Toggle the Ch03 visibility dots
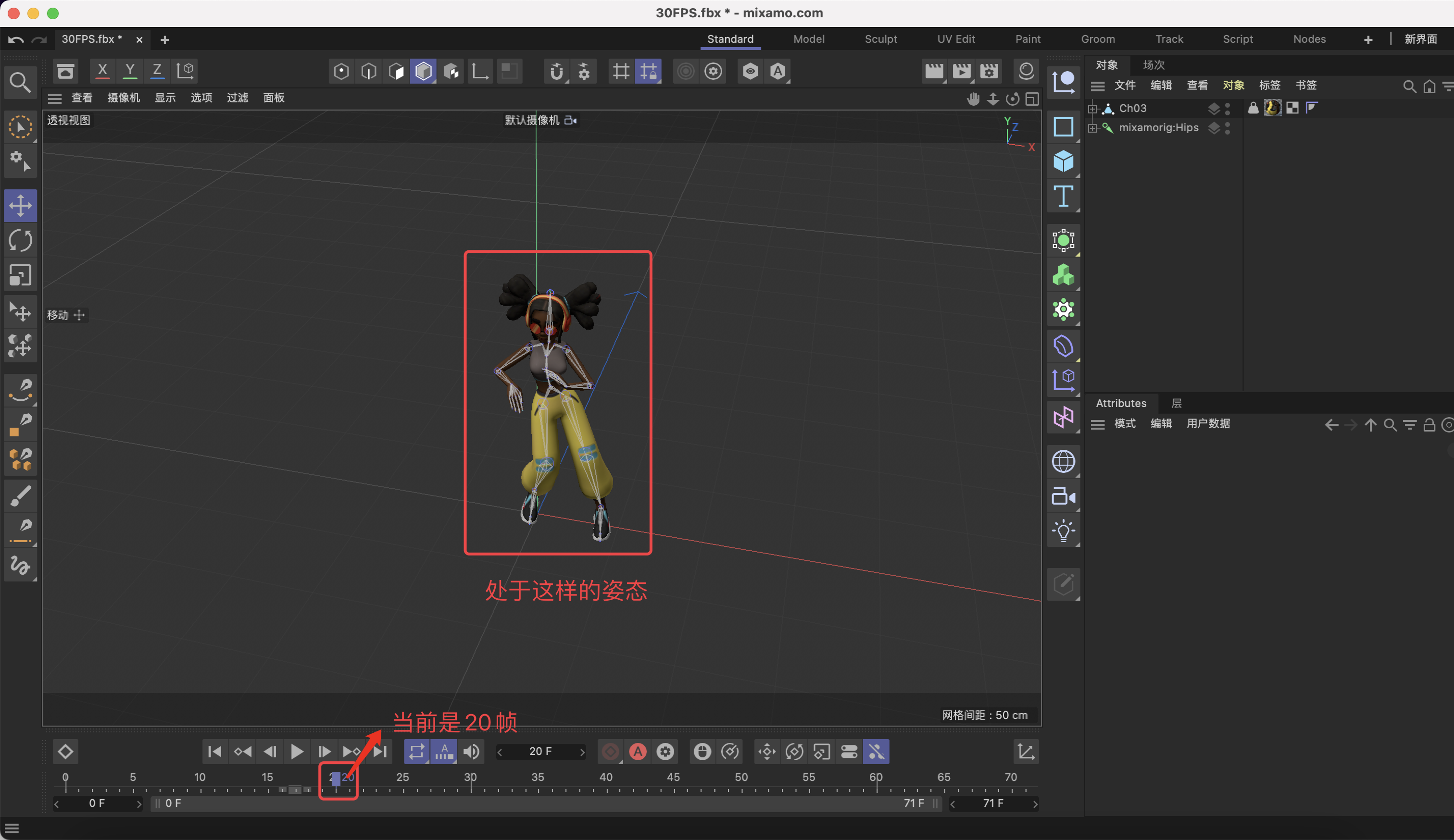This screenshot has width=1454, height=840. click(x=1227, y=109)
